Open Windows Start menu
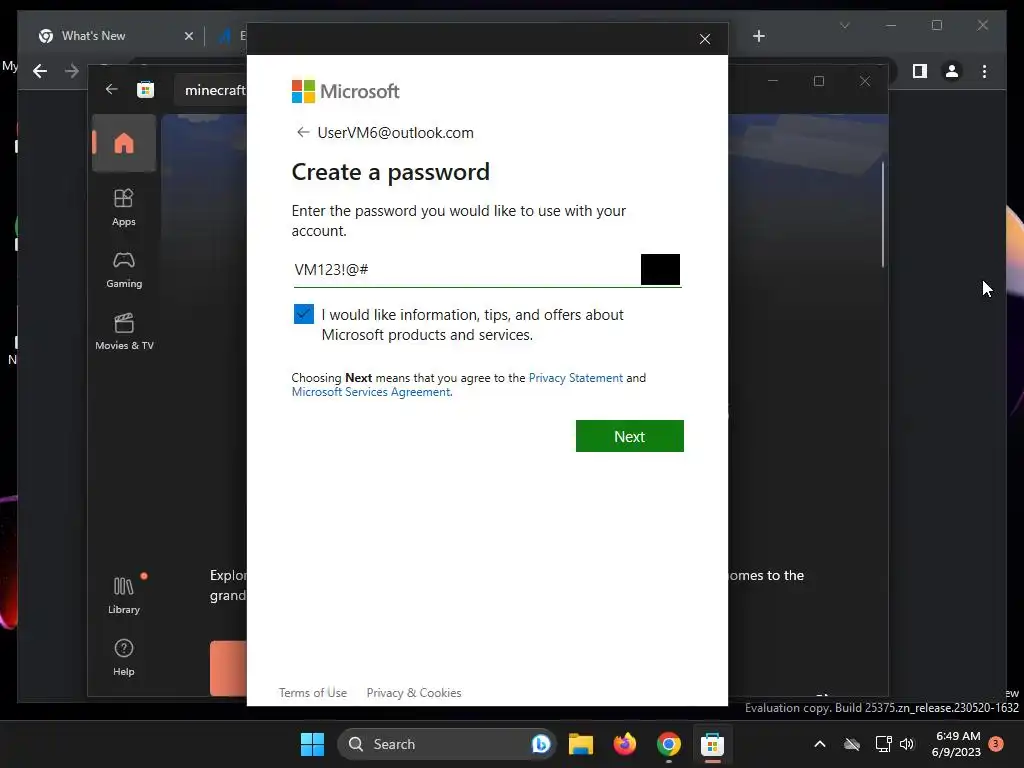1024x768 pixels. [312, 744]
